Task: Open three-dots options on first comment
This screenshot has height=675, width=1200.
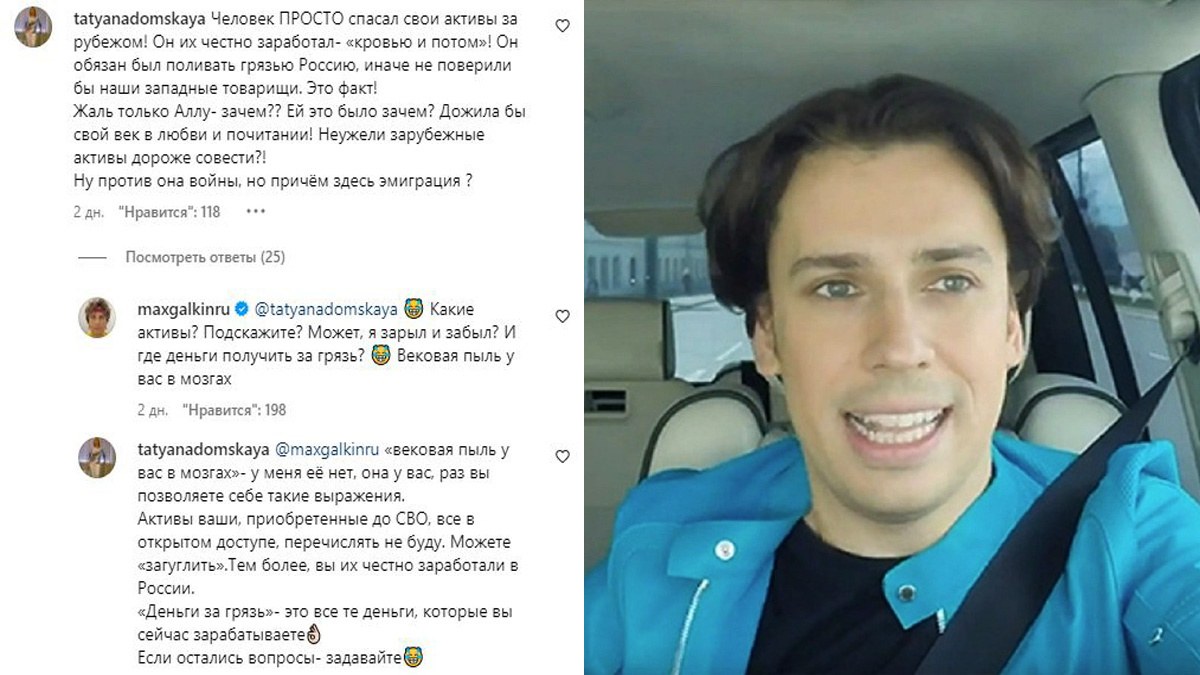Action: [x=256, y=212]
